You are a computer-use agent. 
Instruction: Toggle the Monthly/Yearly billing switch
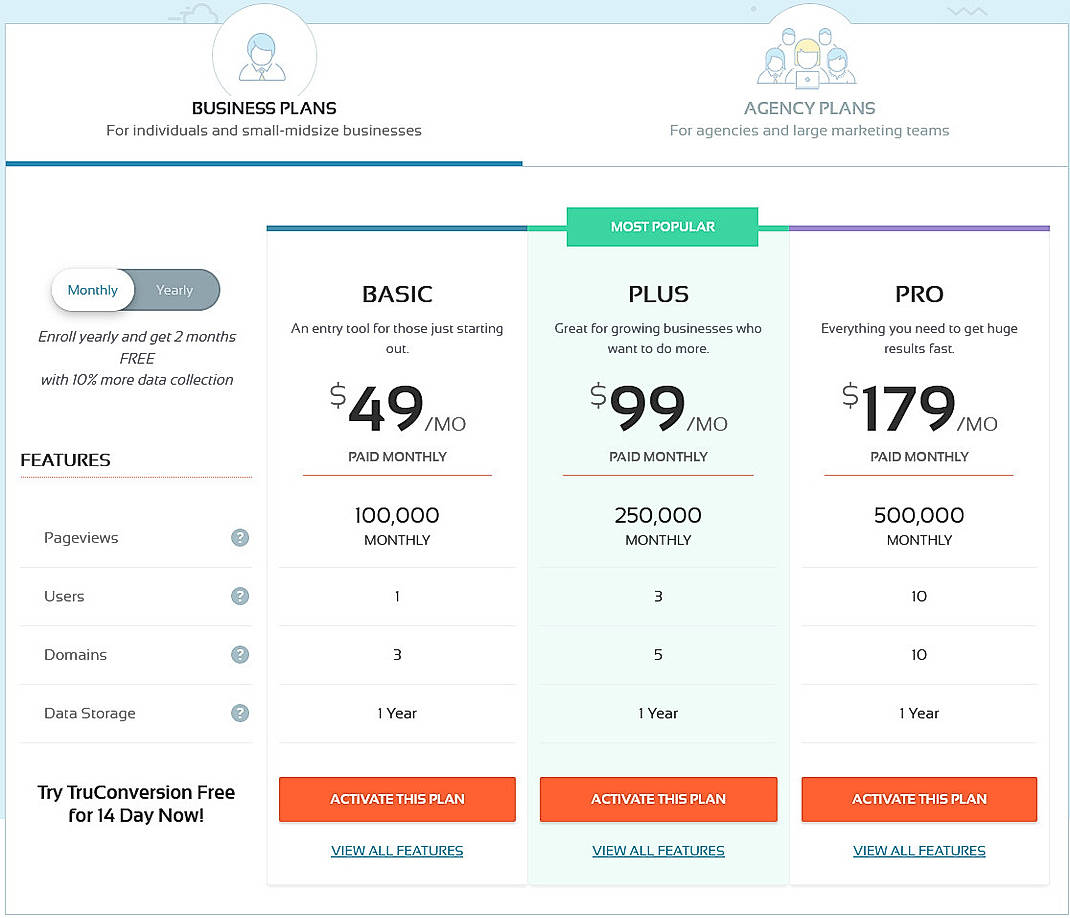[x=135, y=290]
